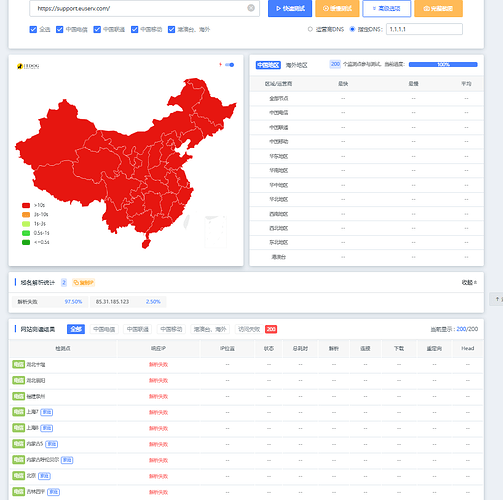Collapse the domain resolution statistics section
Image resolution: width=503 pixels, height=500 pixels.
point(469,283)
